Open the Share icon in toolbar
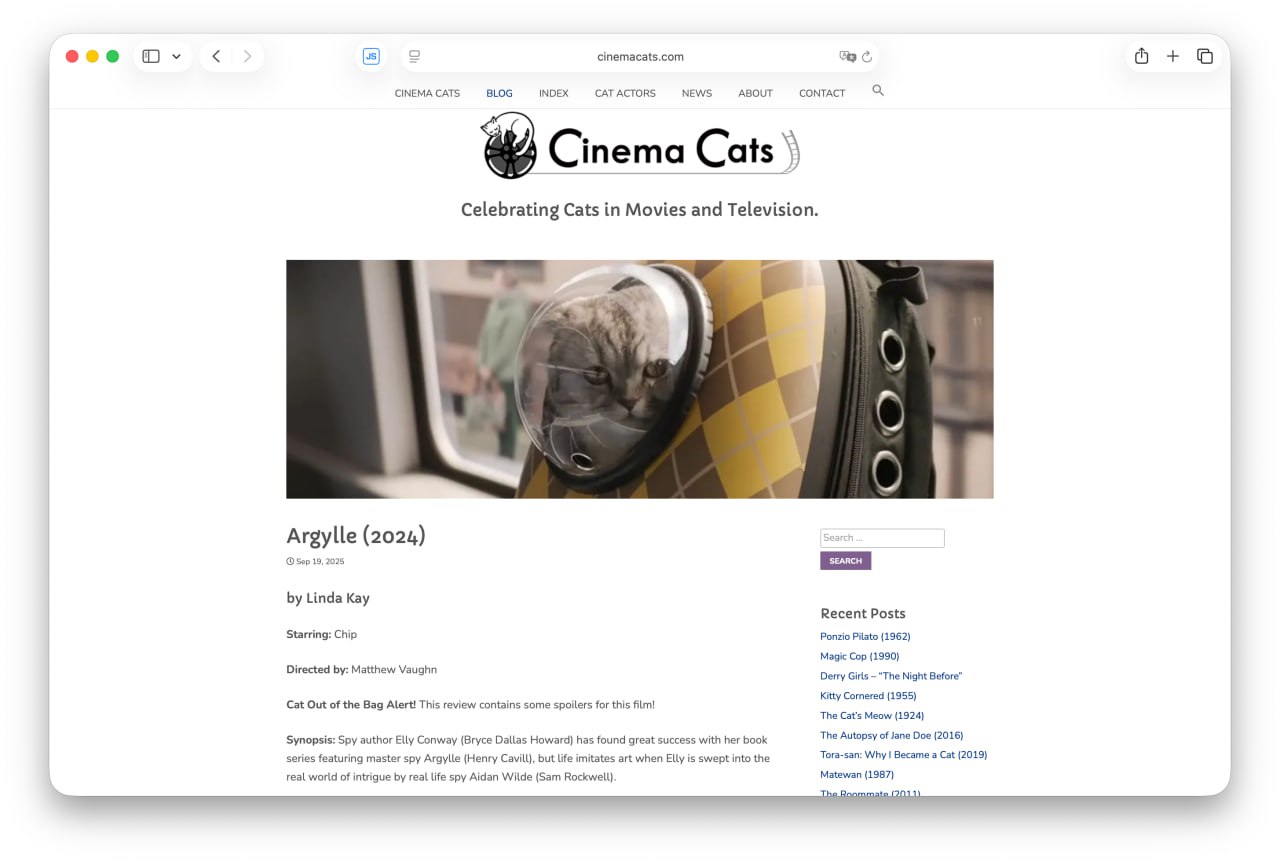The height and width of the screenshot is (861, 1280). point(1141,57)
